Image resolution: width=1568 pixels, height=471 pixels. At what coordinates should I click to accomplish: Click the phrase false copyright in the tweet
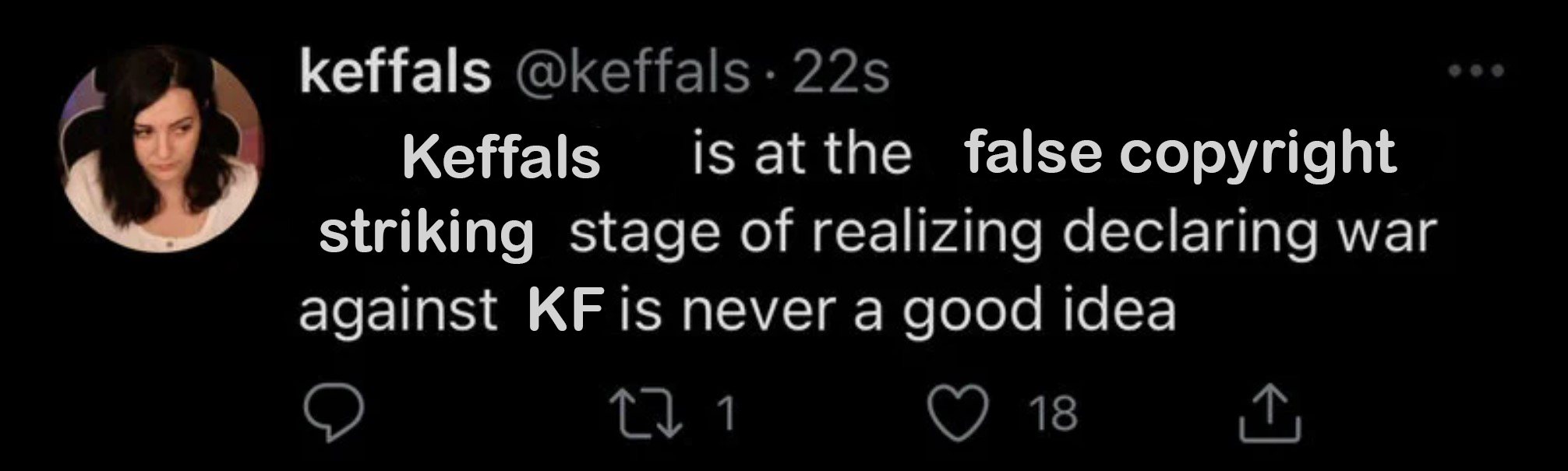tap(1180, 155)
